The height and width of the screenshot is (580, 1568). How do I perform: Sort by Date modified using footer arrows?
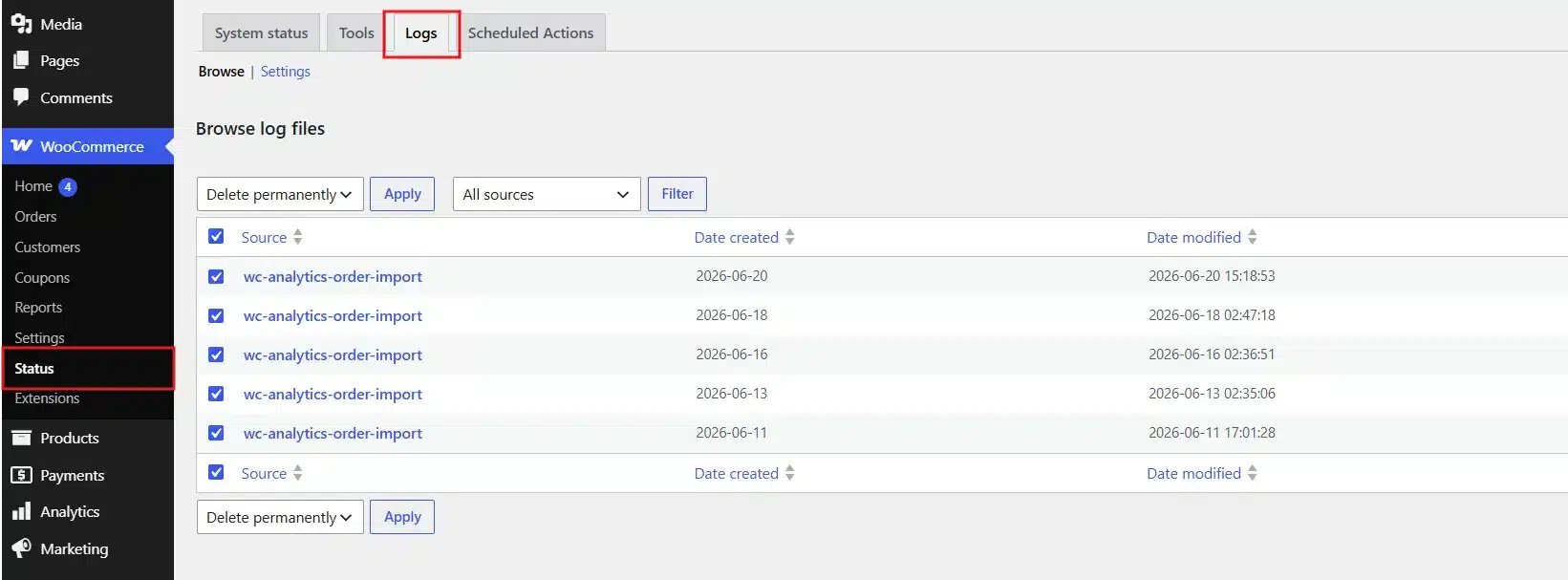tap(1253, 473)
